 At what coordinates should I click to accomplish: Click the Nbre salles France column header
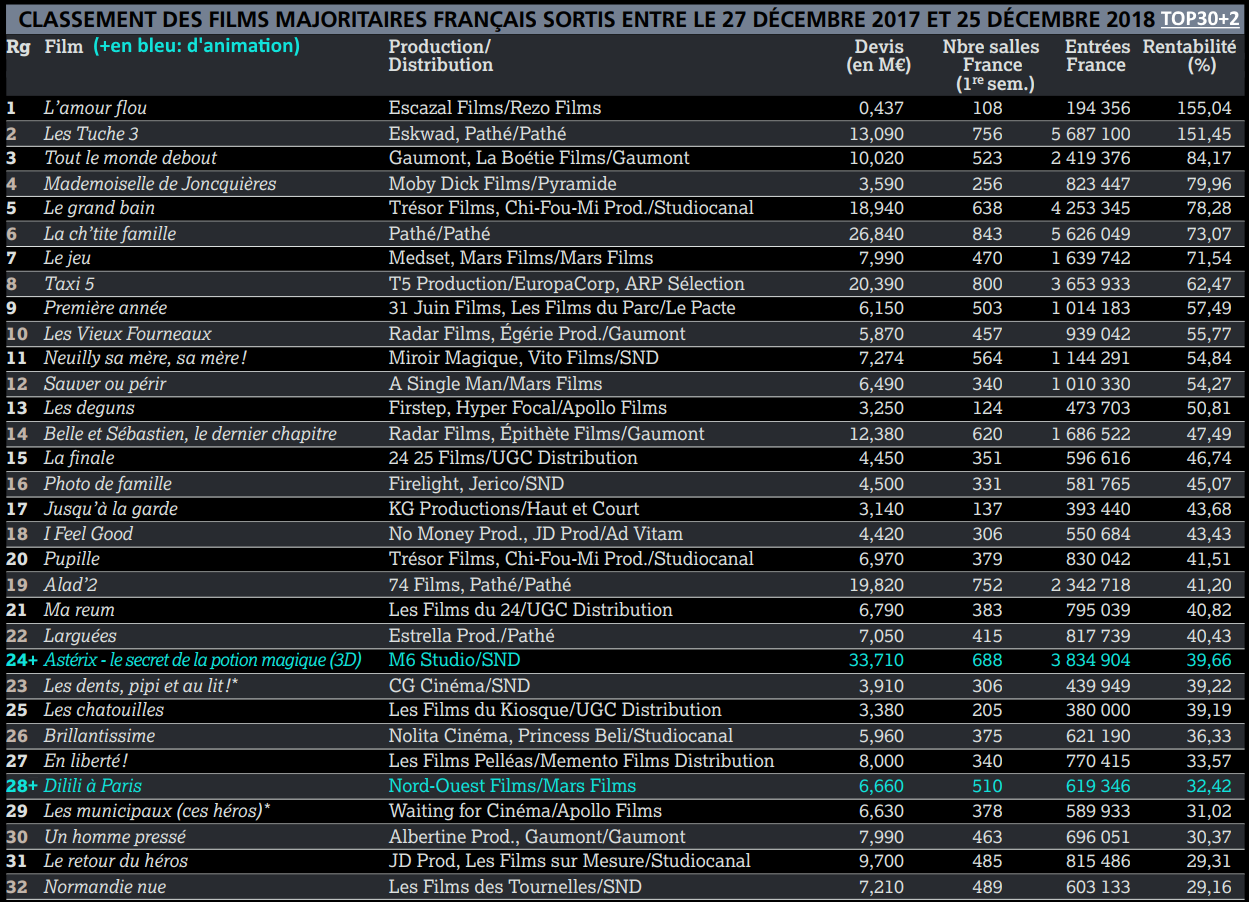pos(991,64)
